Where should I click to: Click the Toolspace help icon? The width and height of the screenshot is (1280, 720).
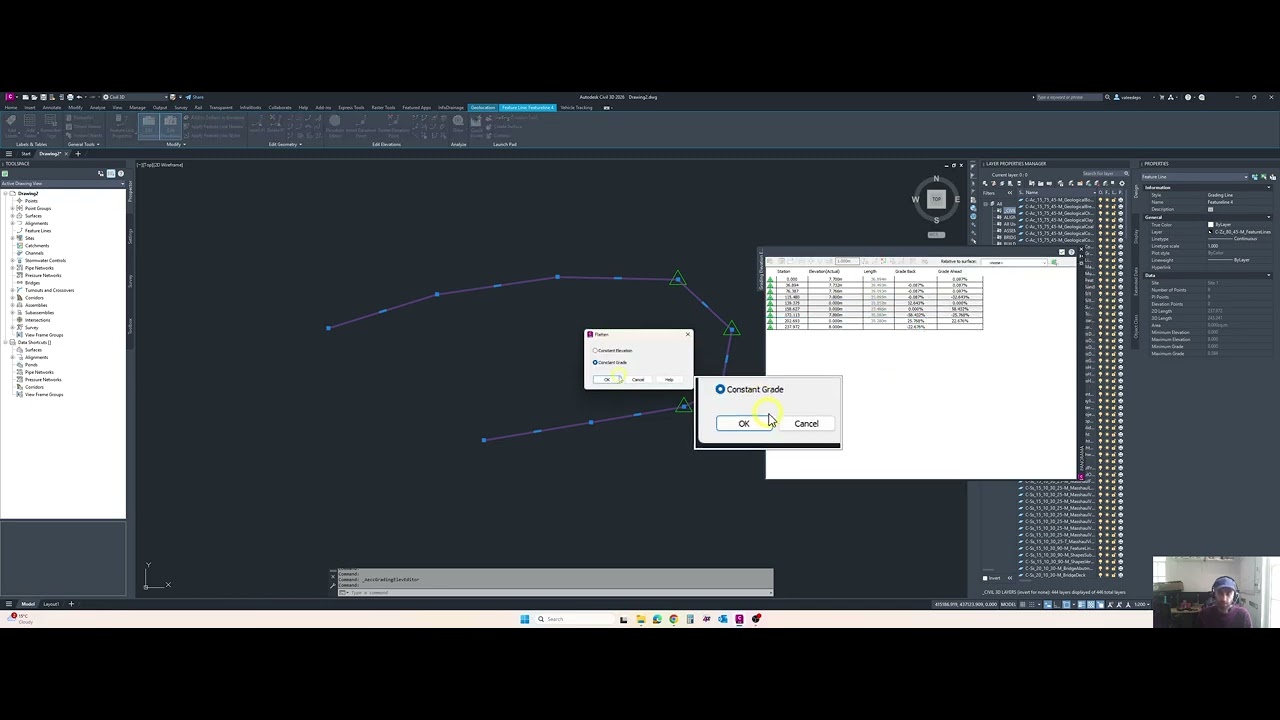click(x=121, y=173)
